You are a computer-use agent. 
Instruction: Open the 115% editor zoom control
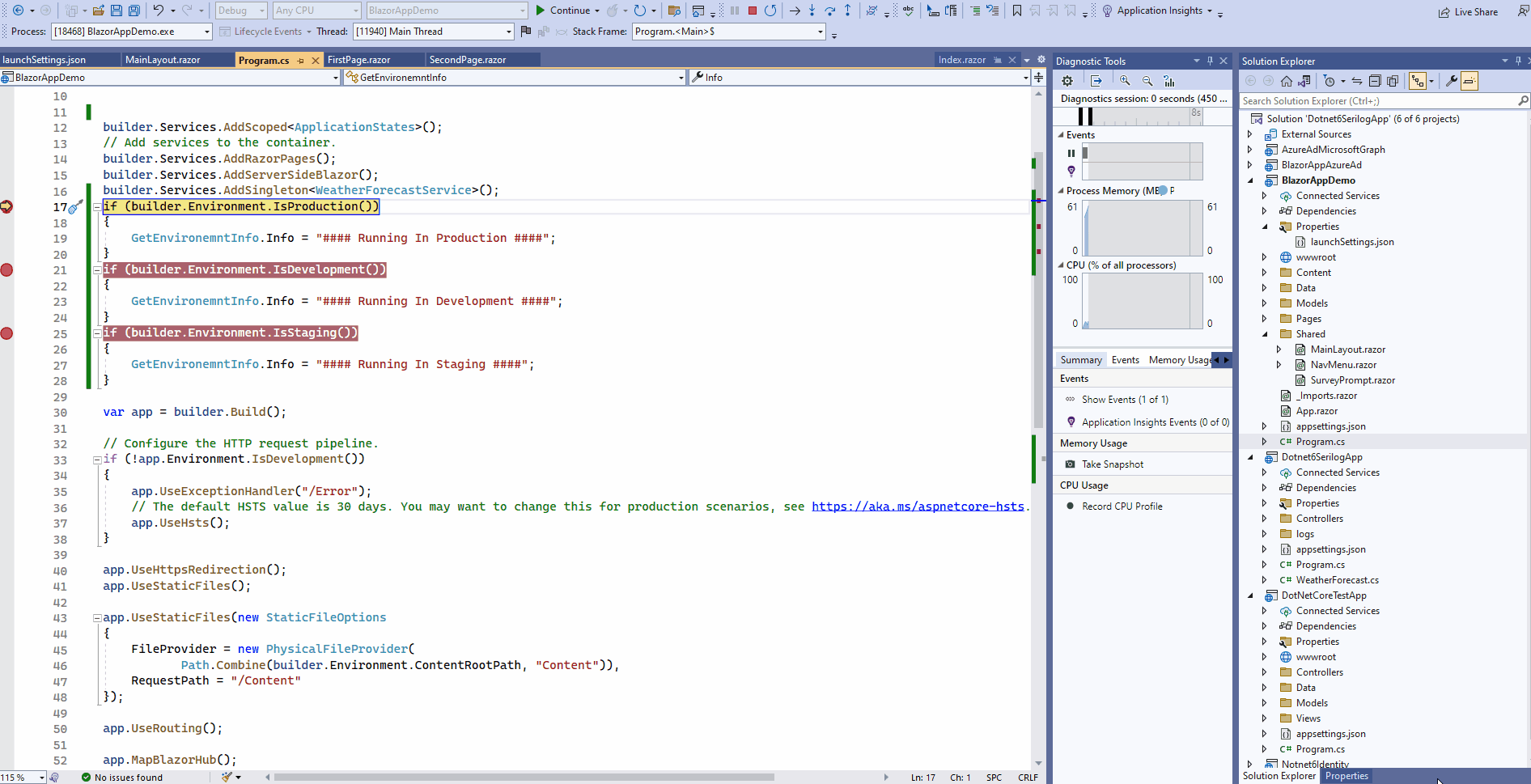(22, 777)
